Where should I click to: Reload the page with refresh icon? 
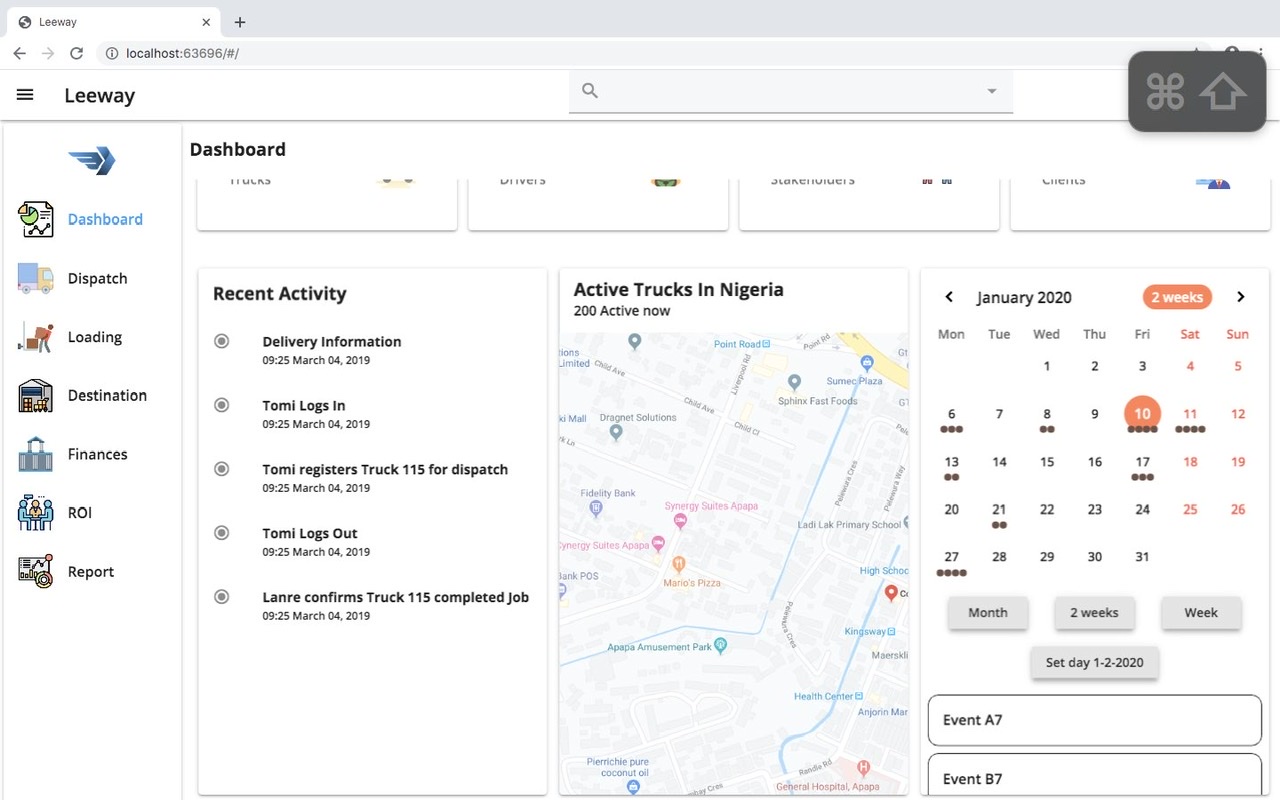[x=76, y=53]
